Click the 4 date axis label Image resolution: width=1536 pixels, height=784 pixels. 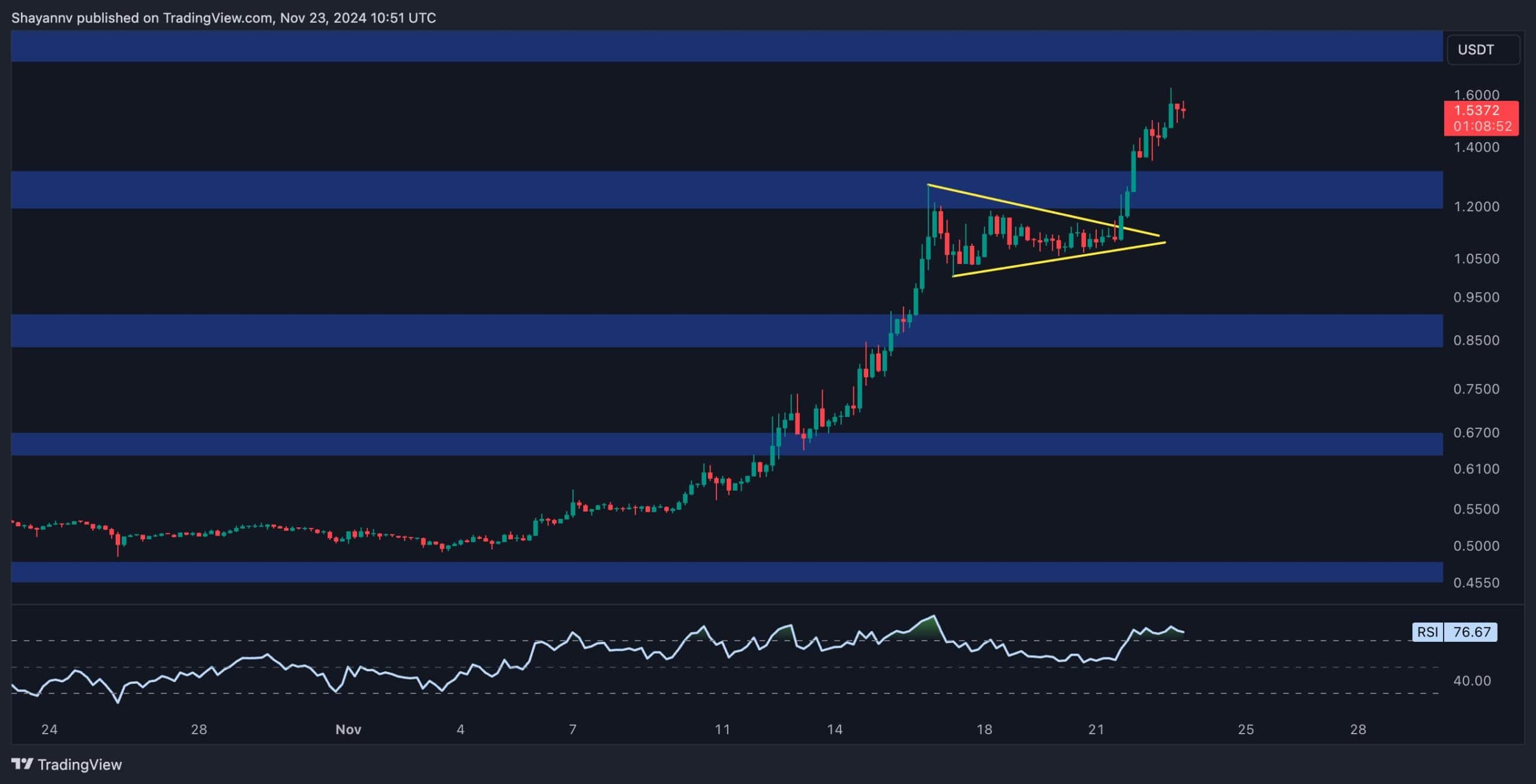click(x=460, y=729)
